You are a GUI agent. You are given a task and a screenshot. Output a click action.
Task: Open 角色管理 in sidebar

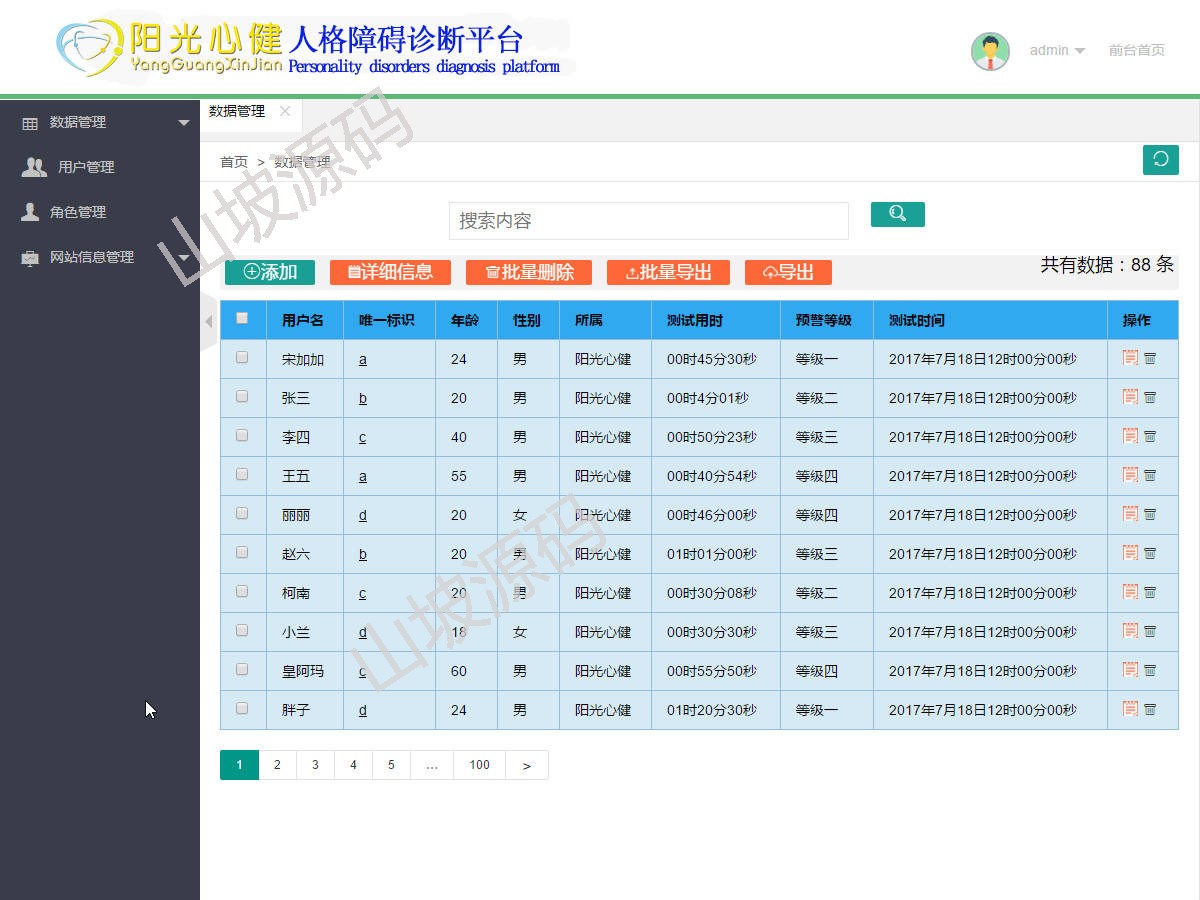point(77,212)
